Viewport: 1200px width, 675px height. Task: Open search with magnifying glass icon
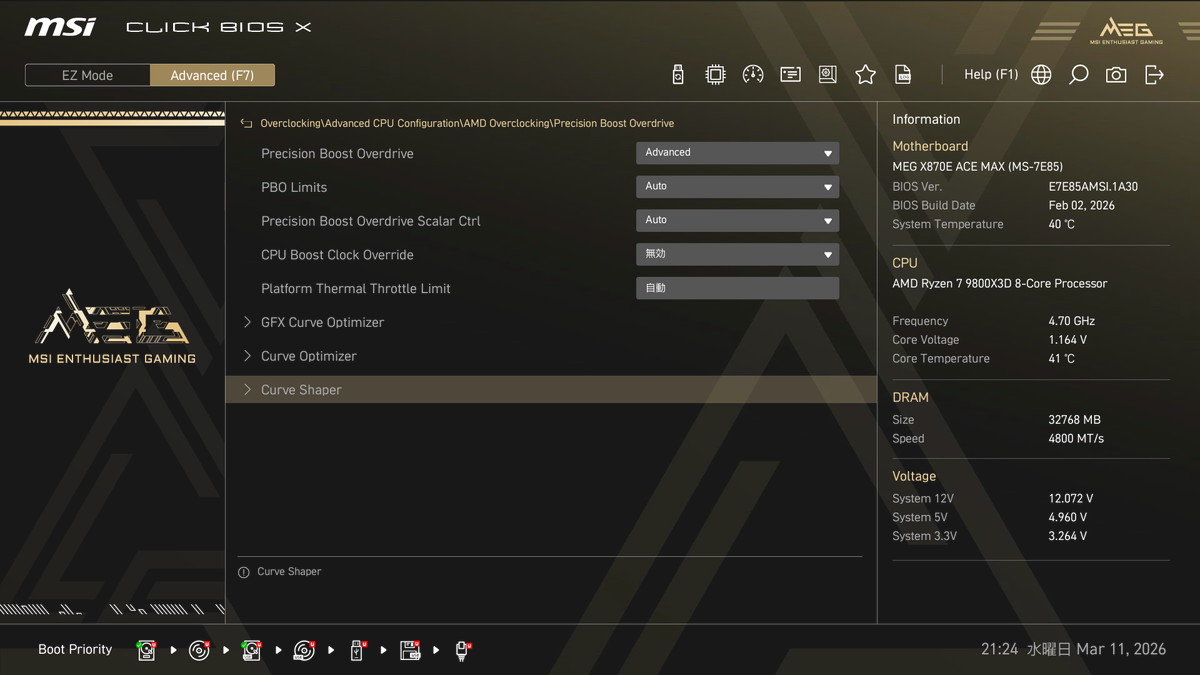[x=1078, y=75]
